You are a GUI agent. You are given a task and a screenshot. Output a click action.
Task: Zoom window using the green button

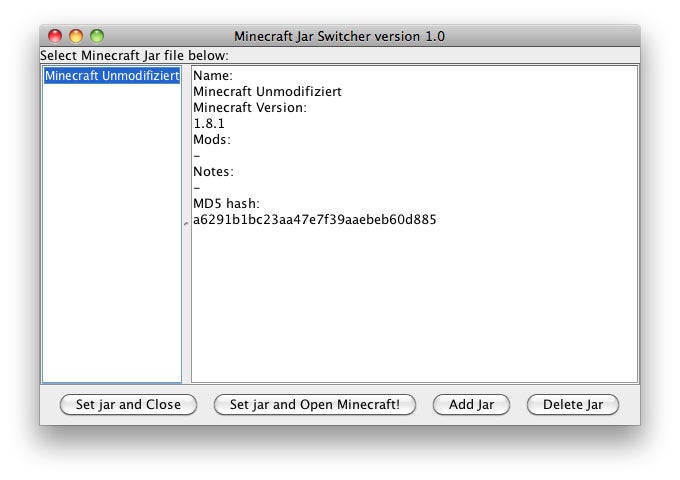coord(97,36)
